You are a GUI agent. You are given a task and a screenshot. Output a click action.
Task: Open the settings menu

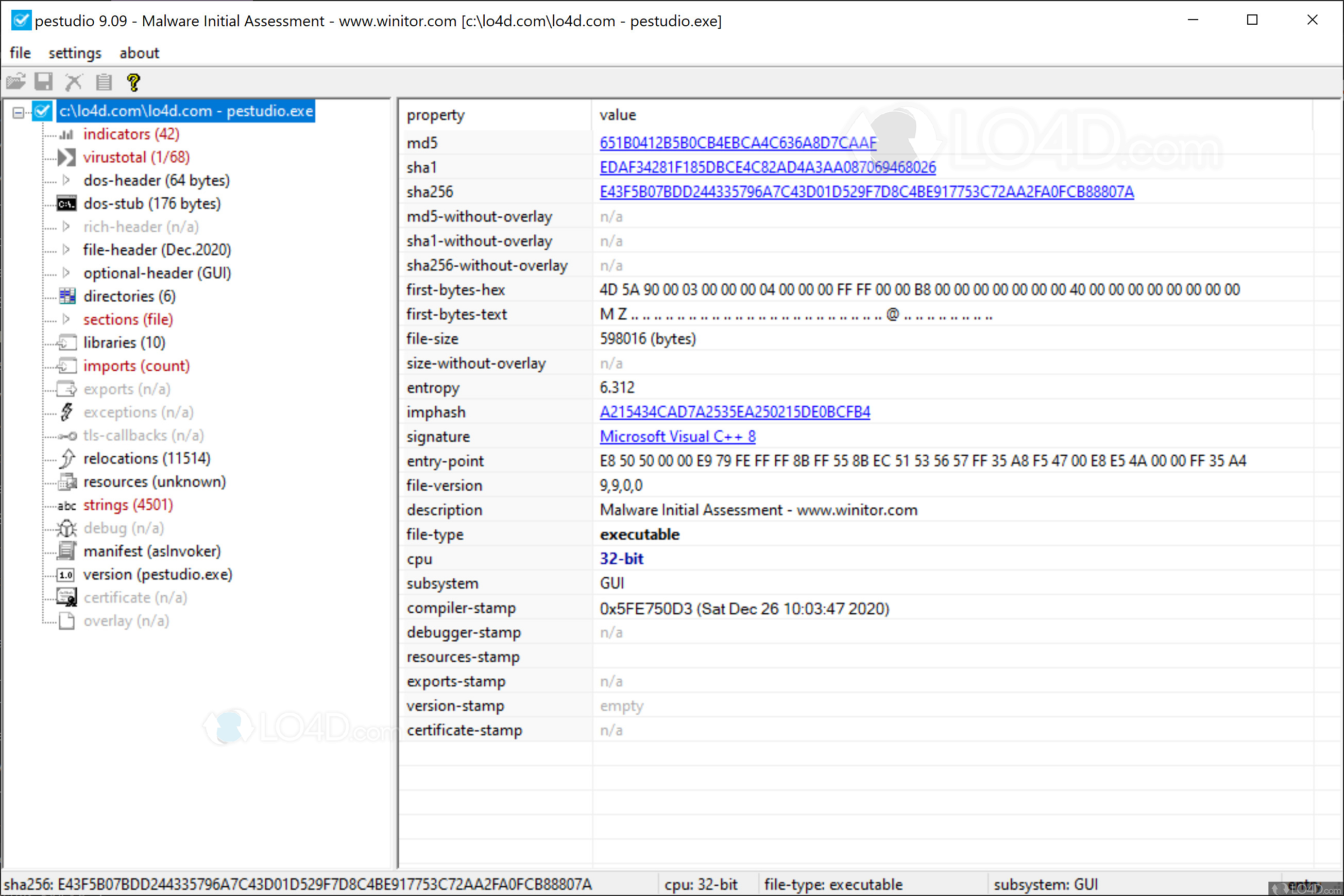click(74, 53)
